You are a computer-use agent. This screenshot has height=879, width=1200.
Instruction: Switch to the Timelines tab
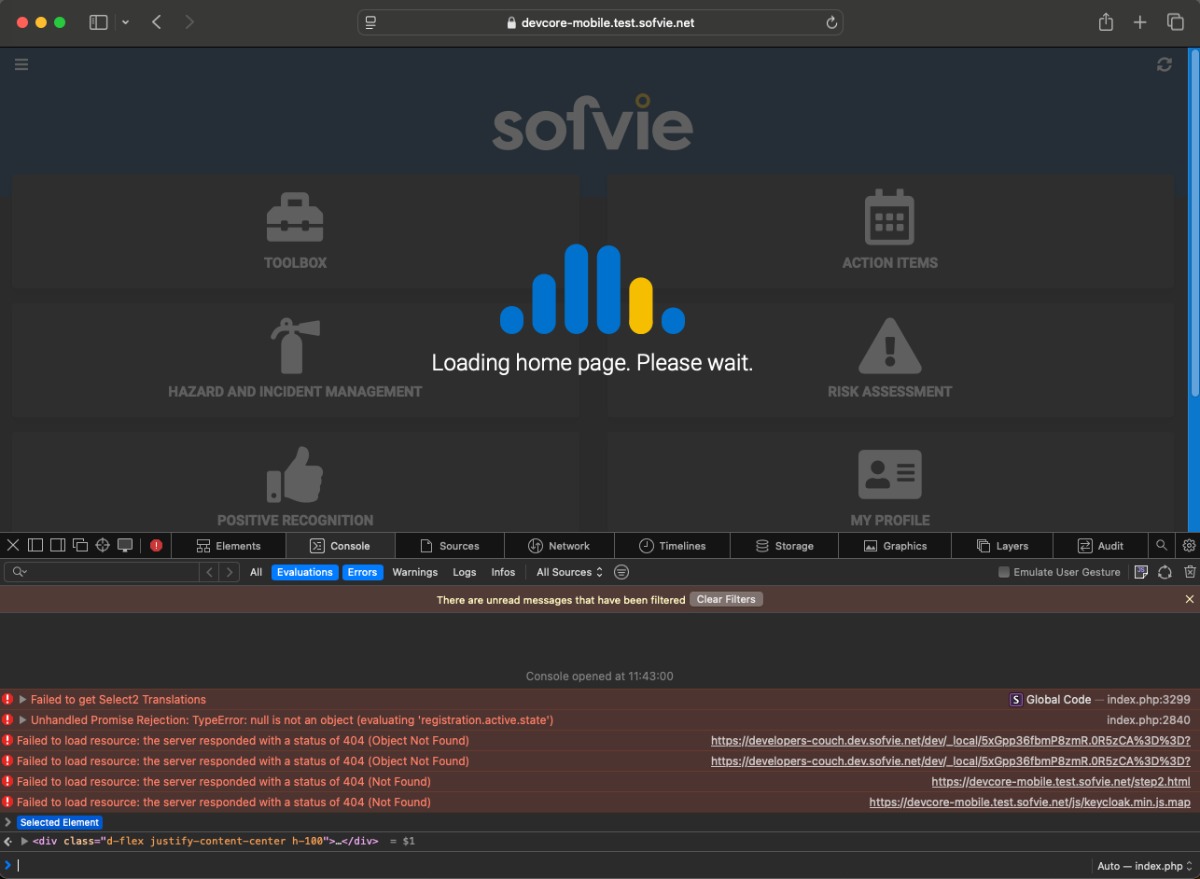672,545
